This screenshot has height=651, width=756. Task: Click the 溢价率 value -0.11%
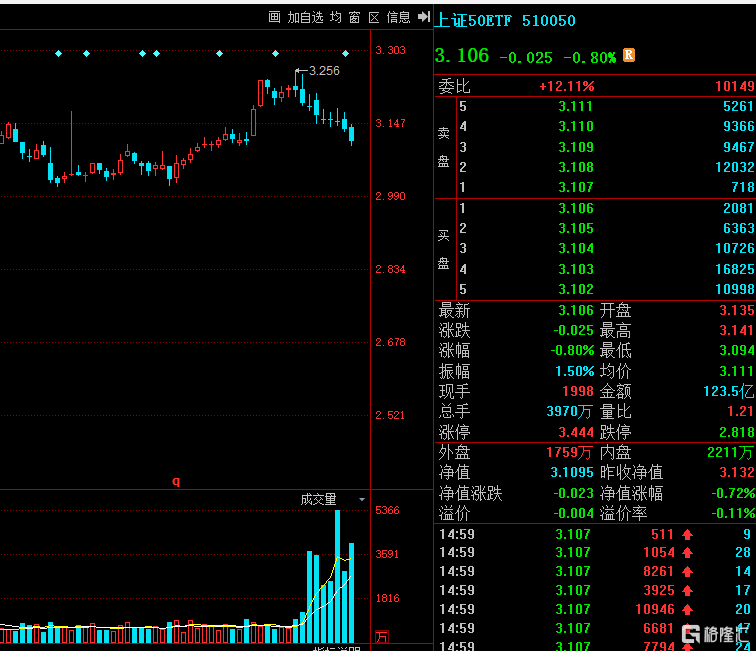tap(733, 514)
